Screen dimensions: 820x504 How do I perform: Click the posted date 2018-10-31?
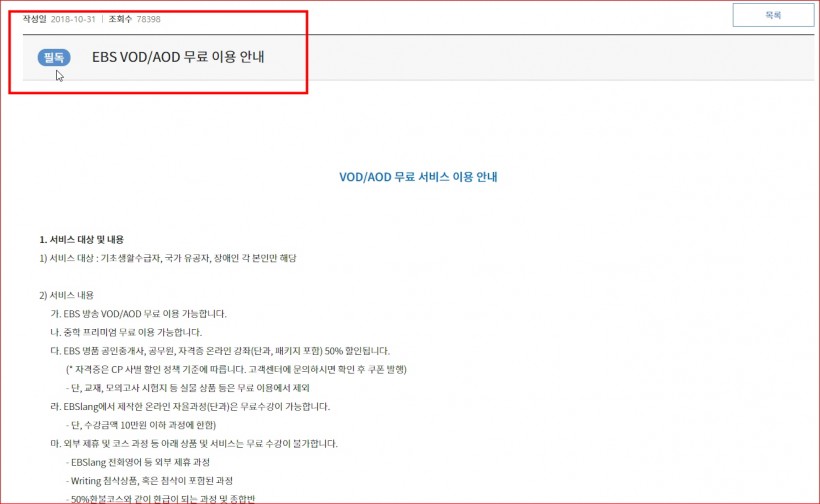click(x=73, y=19)
